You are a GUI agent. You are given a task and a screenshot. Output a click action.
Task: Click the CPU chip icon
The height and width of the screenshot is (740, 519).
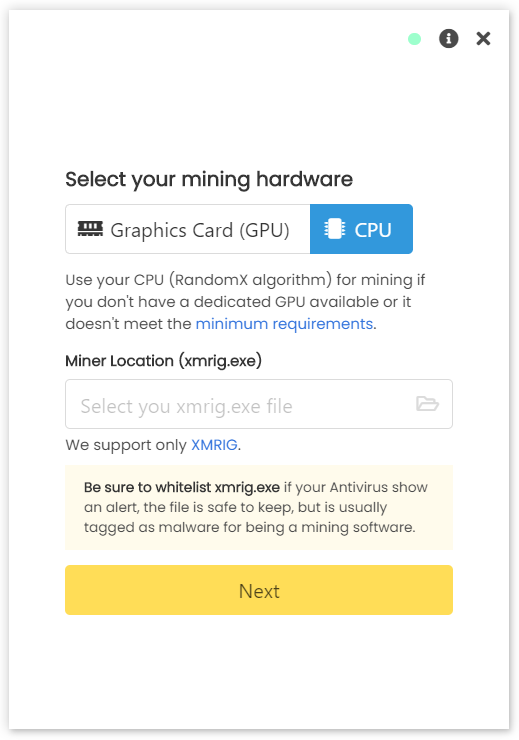tap(335, 229)
